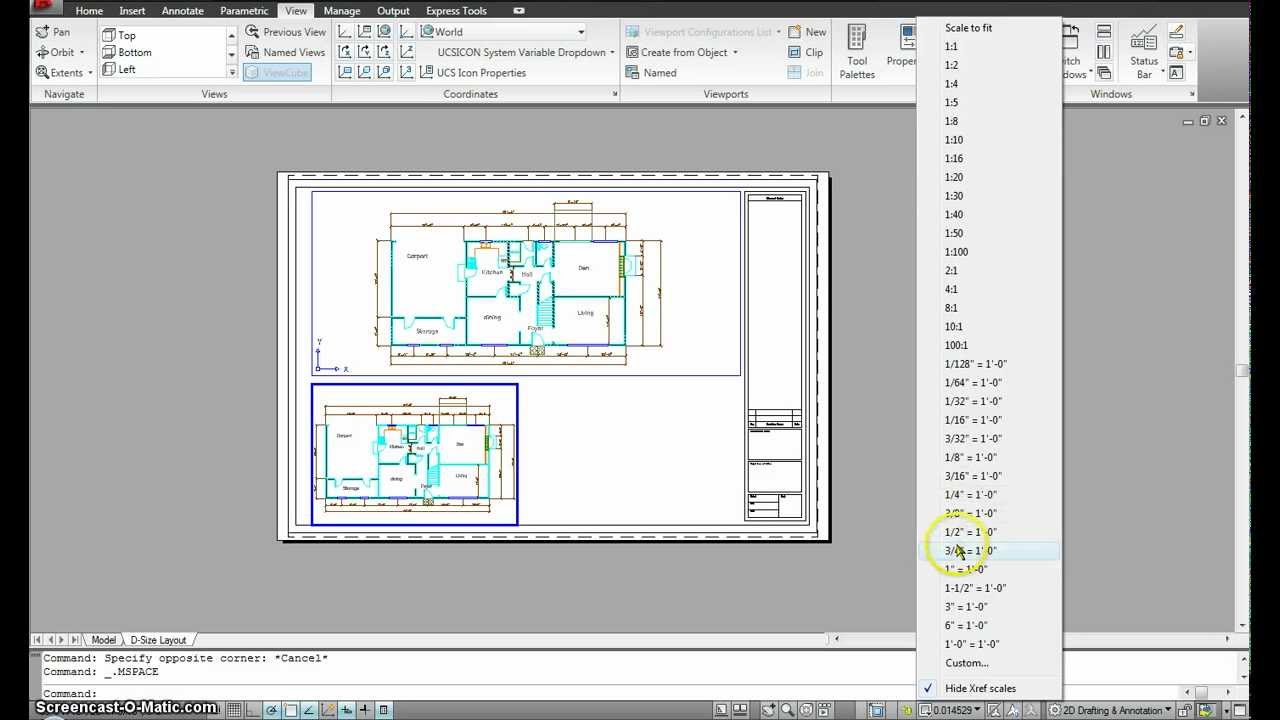Switch to the Home ribbon tab
Screen dimensions: 1280x720
[89, 11]
